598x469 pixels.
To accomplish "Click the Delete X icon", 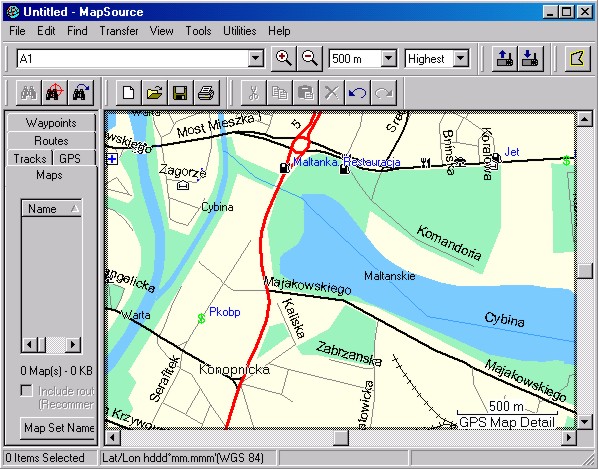I will click(331, 93).
